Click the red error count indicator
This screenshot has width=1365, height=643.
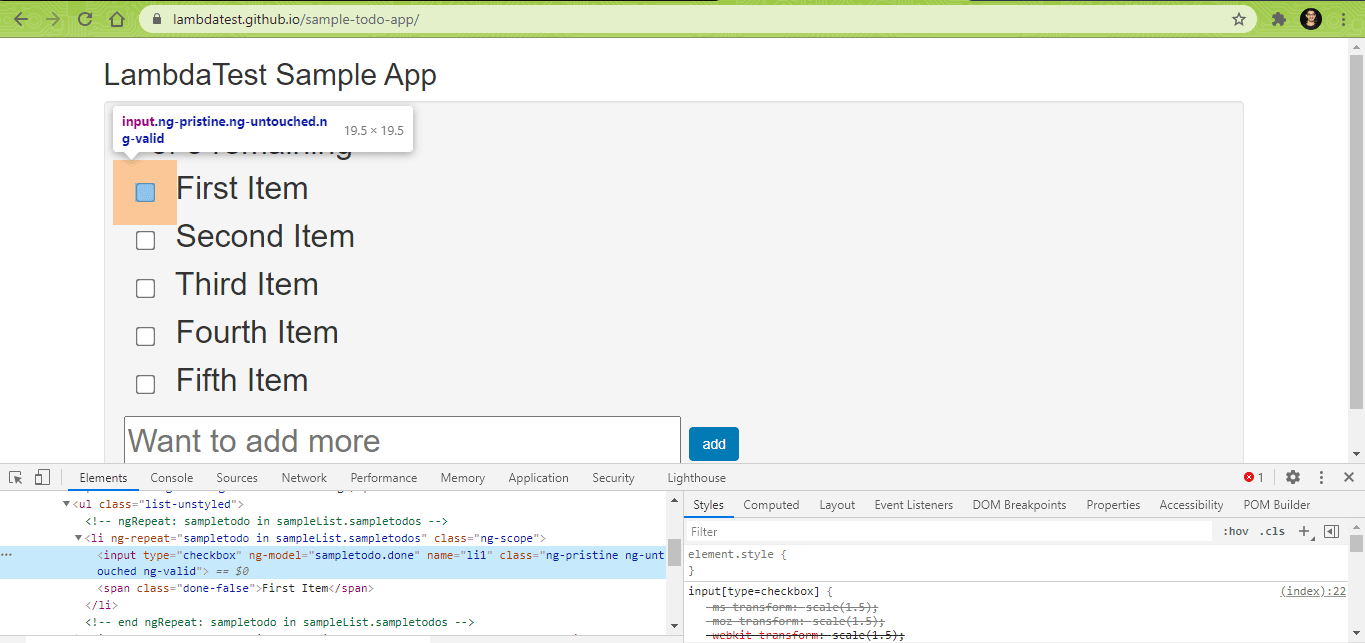(x=1254, y=478)
